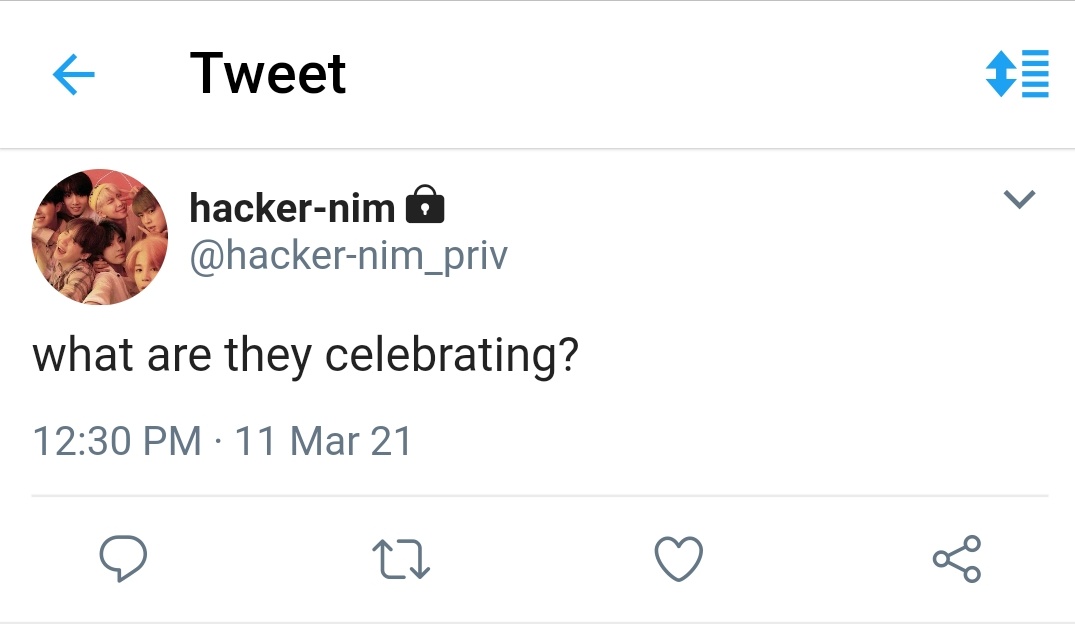Screen dimensions: 1075x624
Task: Open the reply speech bubble icon
Action: (x=123, y=558)
